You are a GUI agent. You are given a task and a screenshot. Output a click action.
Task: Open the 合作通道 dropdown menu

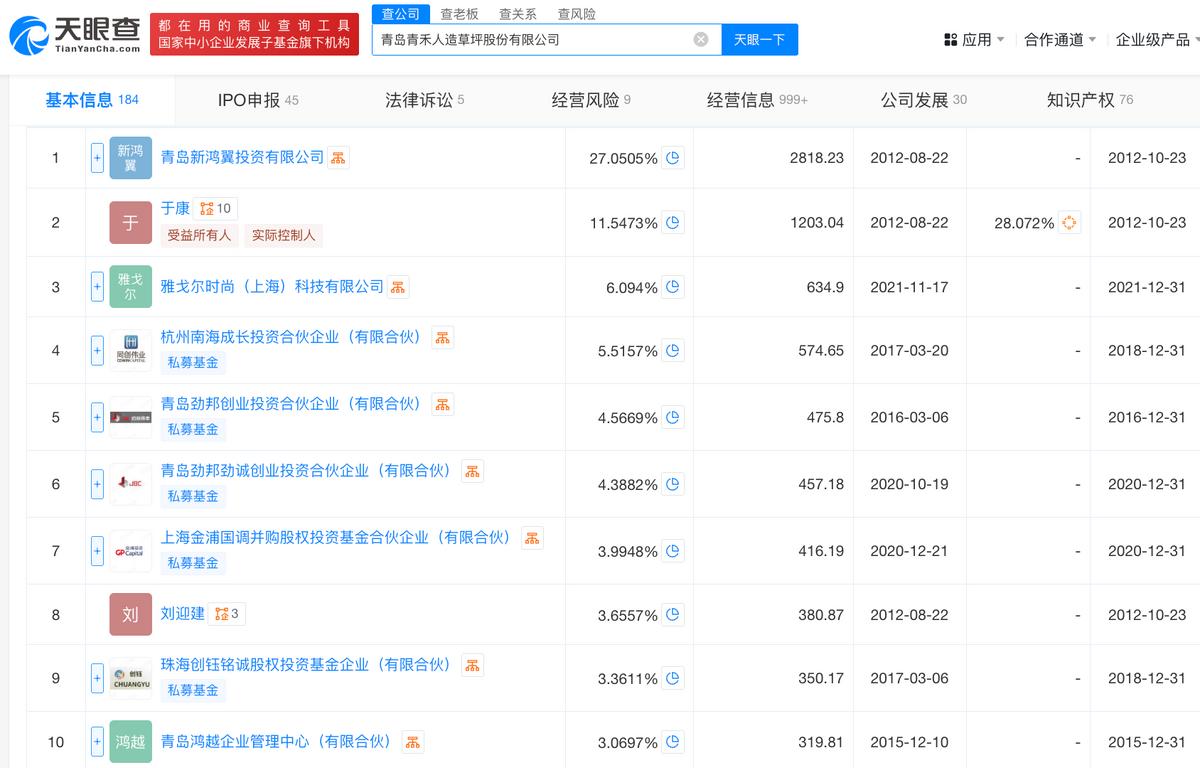click(x=1060, y=39)
